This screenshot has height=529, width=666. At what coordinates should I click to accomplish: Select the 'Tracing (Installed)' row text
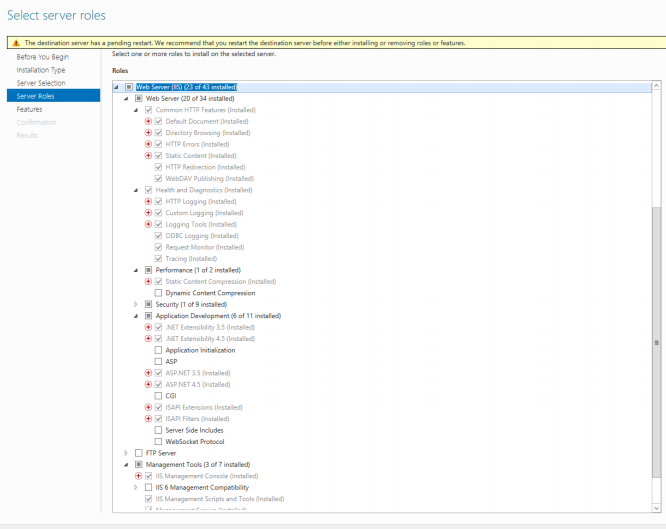191,259
